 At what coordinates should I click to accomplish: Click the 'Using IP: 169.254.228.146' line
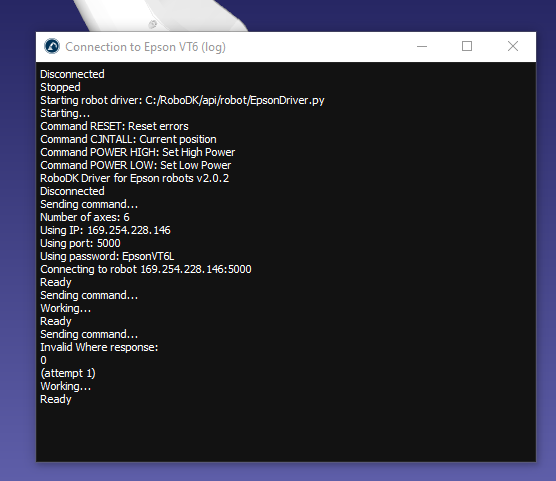[105, 230]
